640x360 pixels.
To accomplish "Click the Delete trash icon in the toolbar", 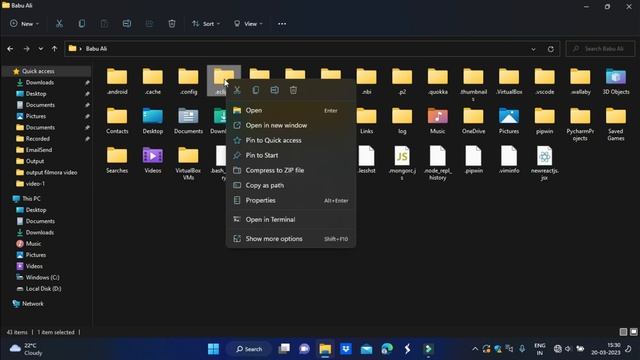I will pos(172,24).
